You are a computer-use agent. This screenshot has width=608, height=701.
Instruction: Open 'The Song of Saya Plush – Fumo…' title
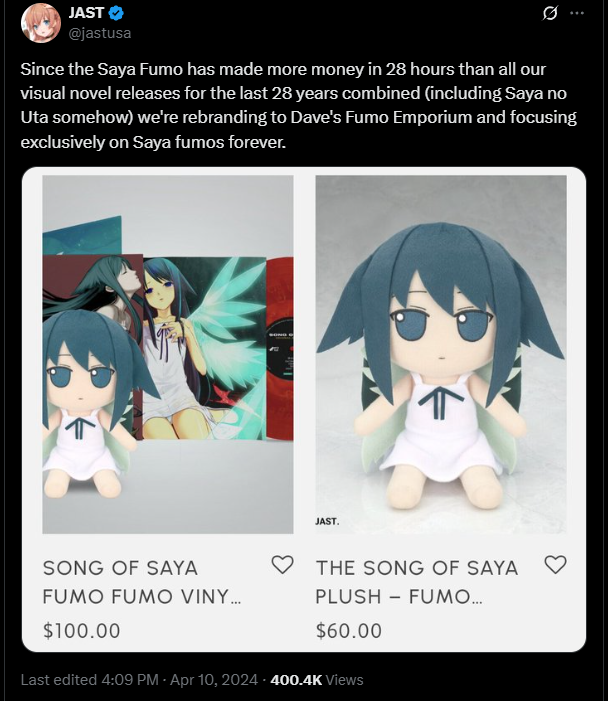tap(417, 582)
